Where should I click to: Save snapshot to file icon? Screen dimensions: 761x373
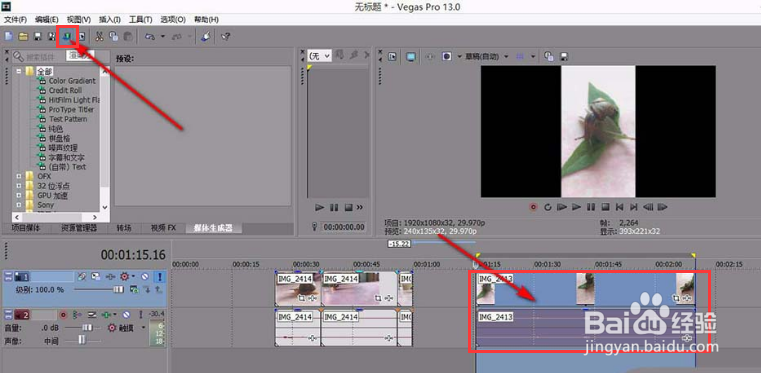pyautogui.click(x=563, y=57)
